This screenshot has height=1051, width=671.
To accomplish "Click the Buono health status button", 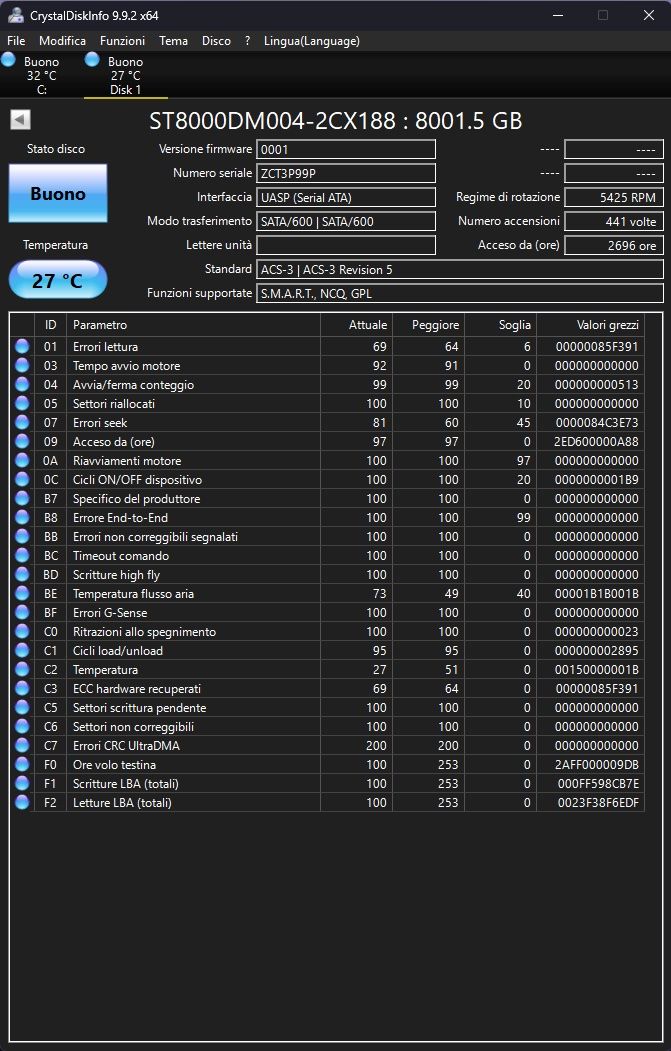I will (x=58, y=194).
